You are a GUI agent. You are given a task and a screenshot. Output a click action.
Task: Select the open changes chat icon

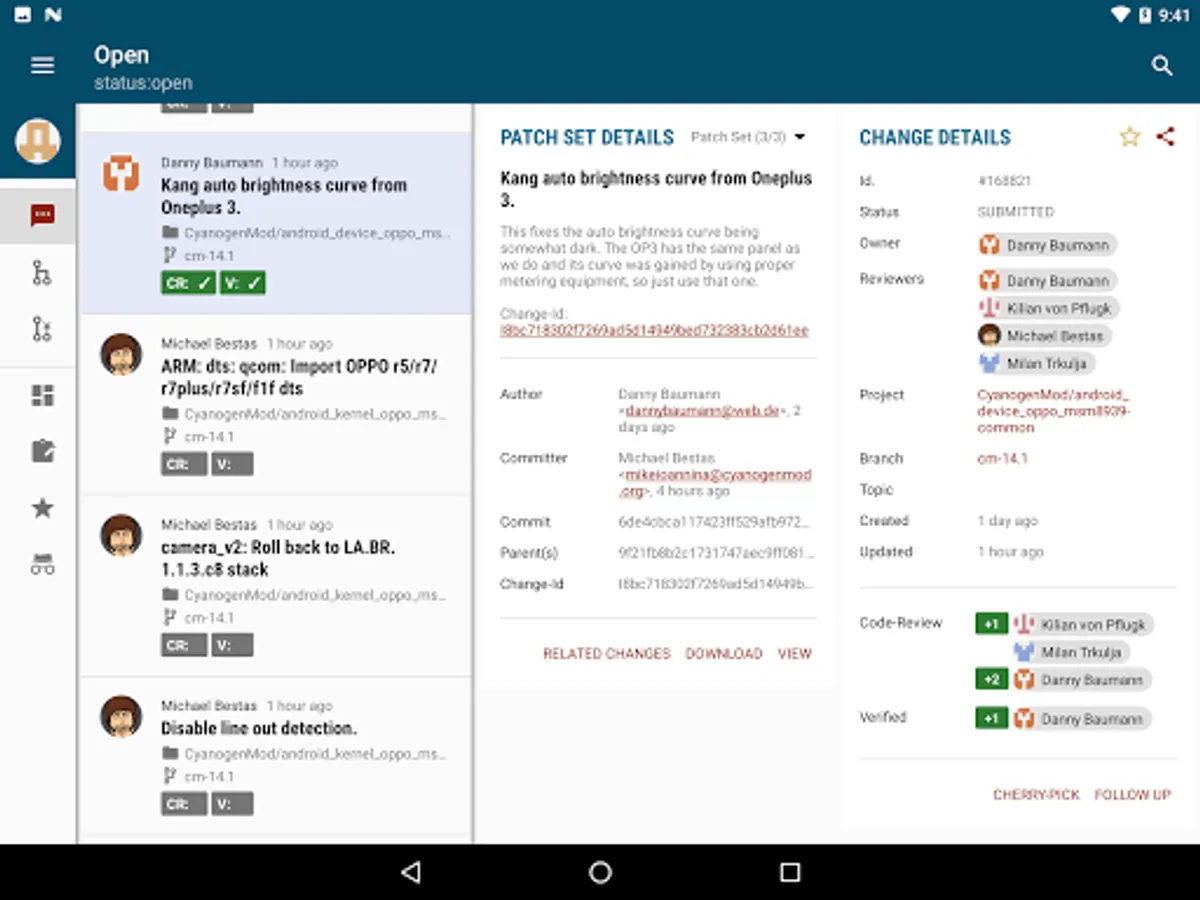(42, 215)
